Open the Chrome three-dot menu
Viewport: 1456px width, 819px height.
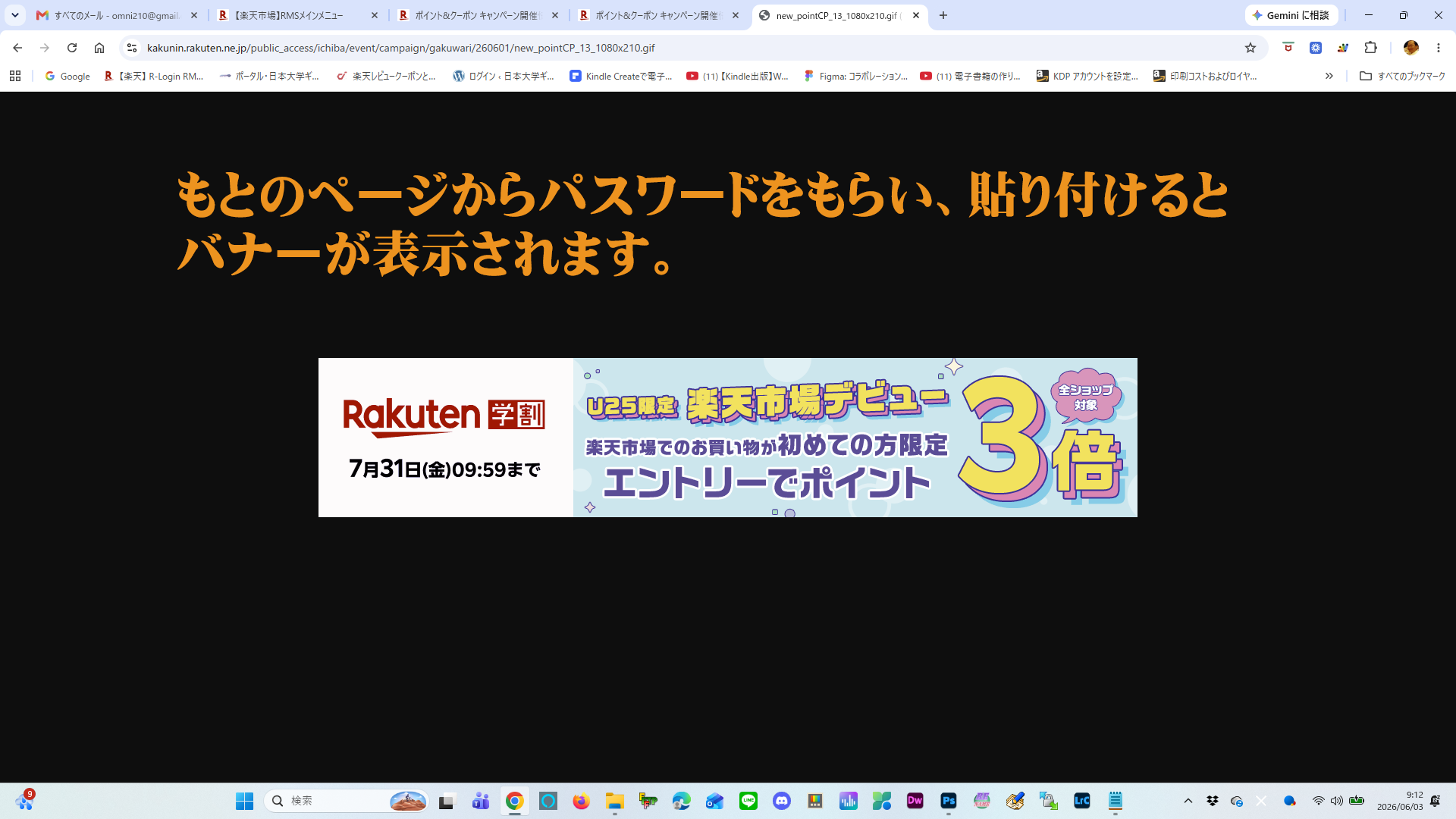click(1439, 48)
